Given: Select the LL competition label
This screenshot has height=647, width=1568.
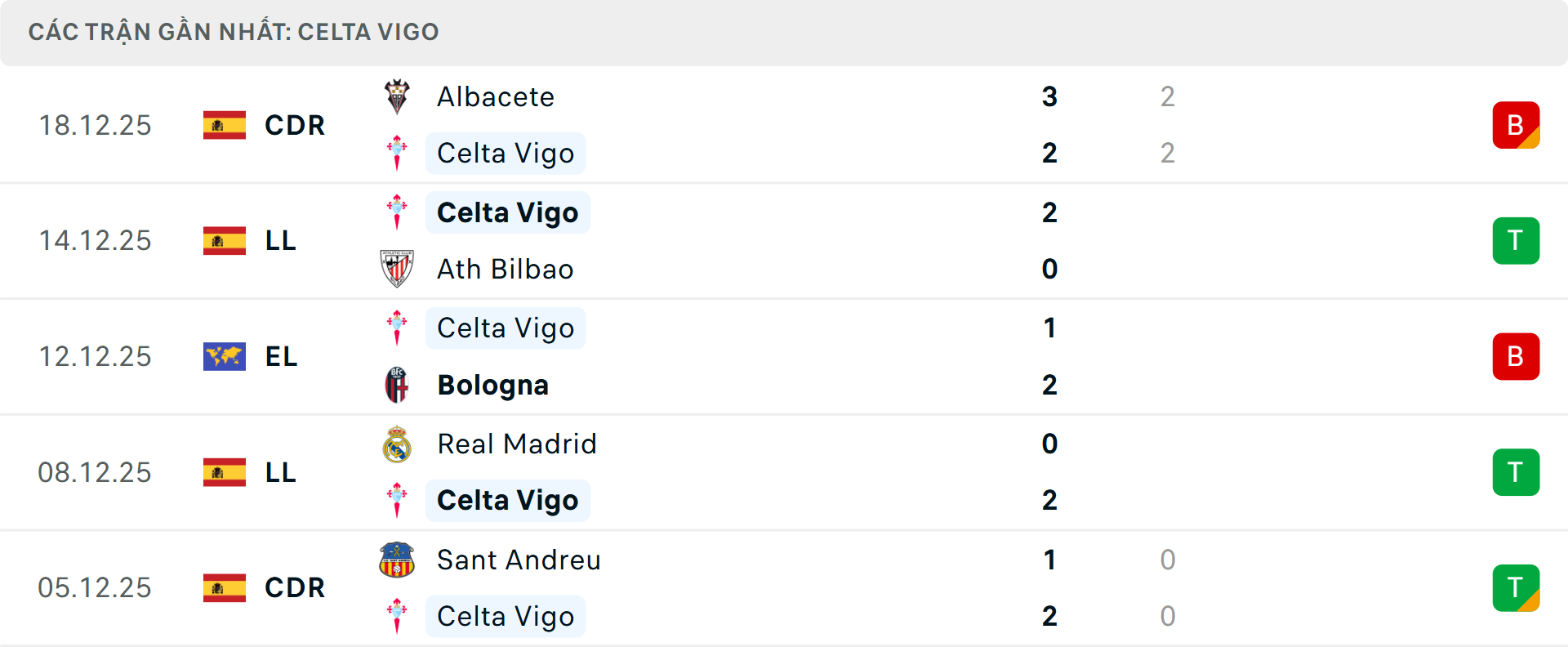Looking at the screenshot, I should click(279, 240).
